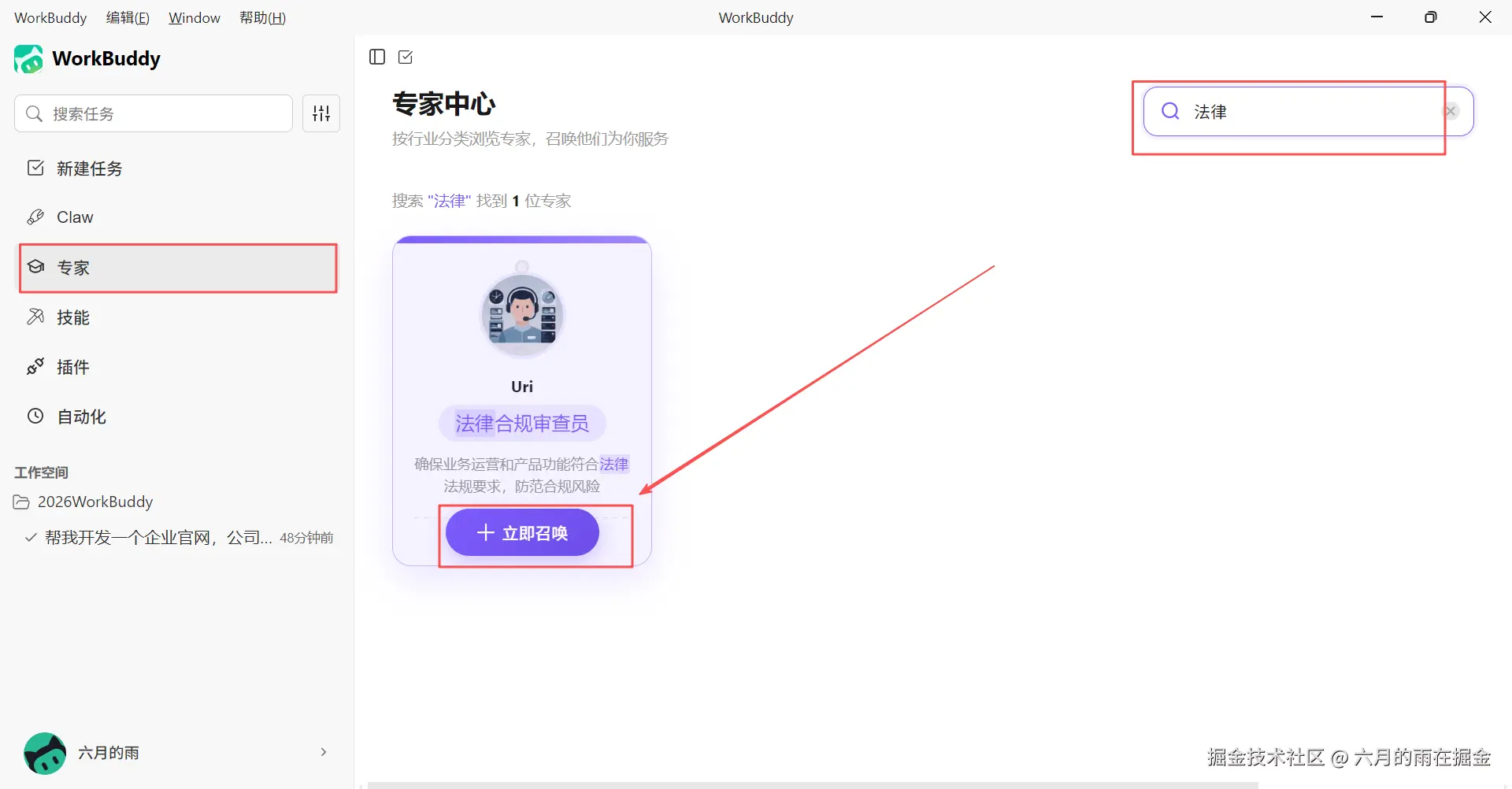The image size is (1512, 789).
Task: Open Claw in the sidebar
Action: [x=178, y=217]
